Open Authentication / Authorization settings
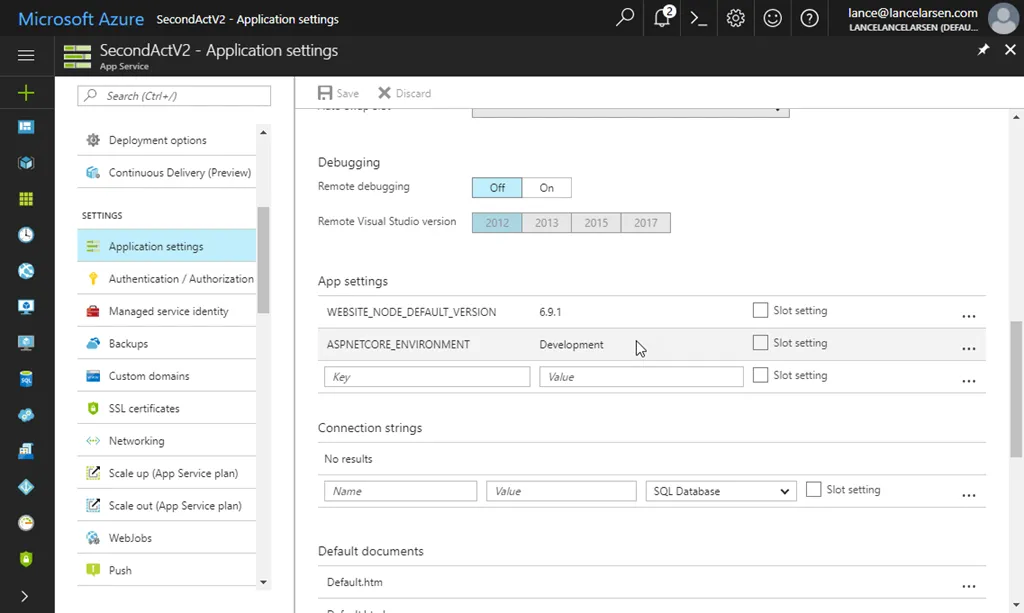Viewport: 1024px width, 613px height. point(180,279)
